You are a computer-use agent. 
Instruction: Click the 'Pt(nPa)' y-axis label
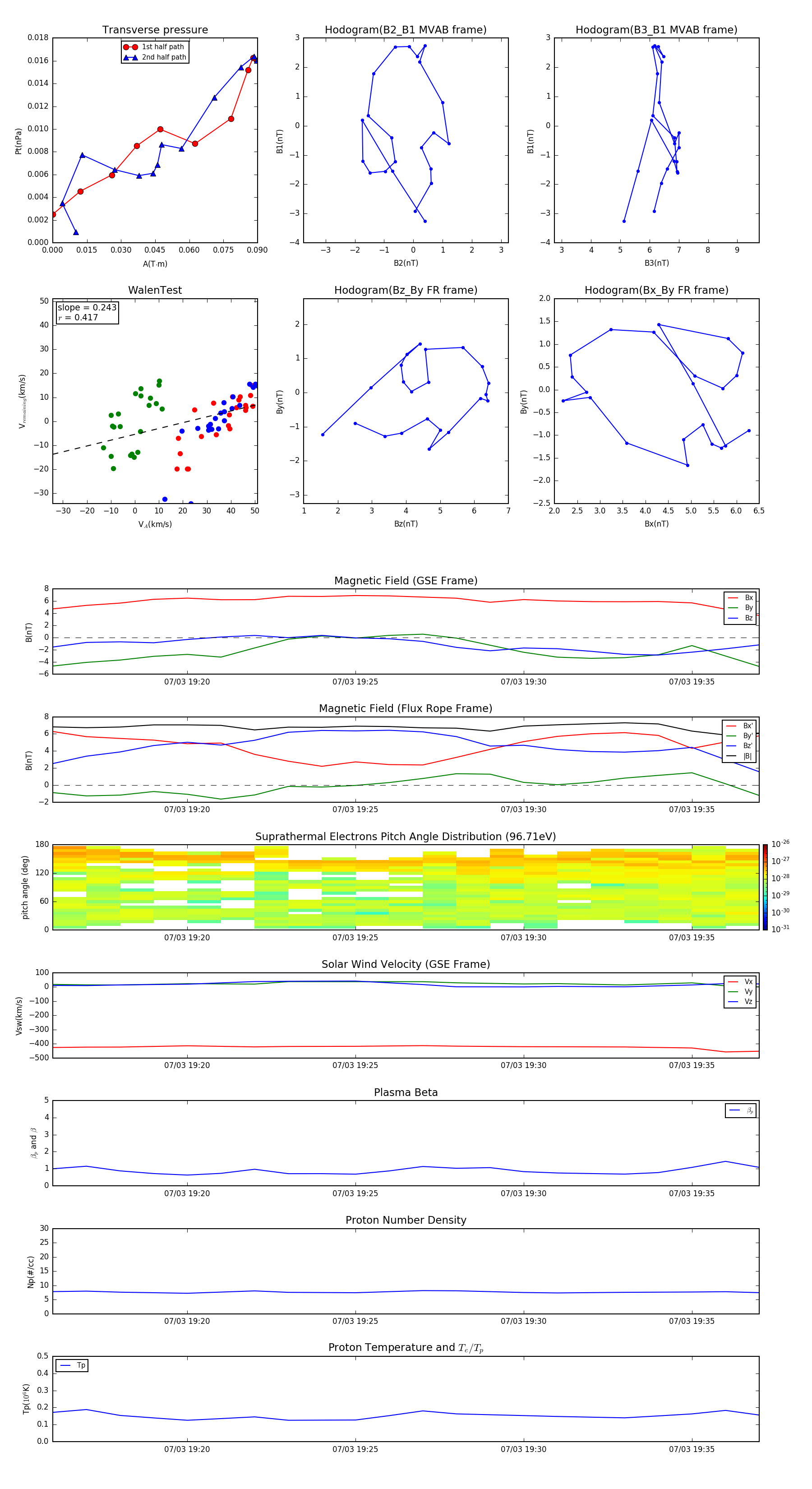pyautogui.click(x=18, y=141)
